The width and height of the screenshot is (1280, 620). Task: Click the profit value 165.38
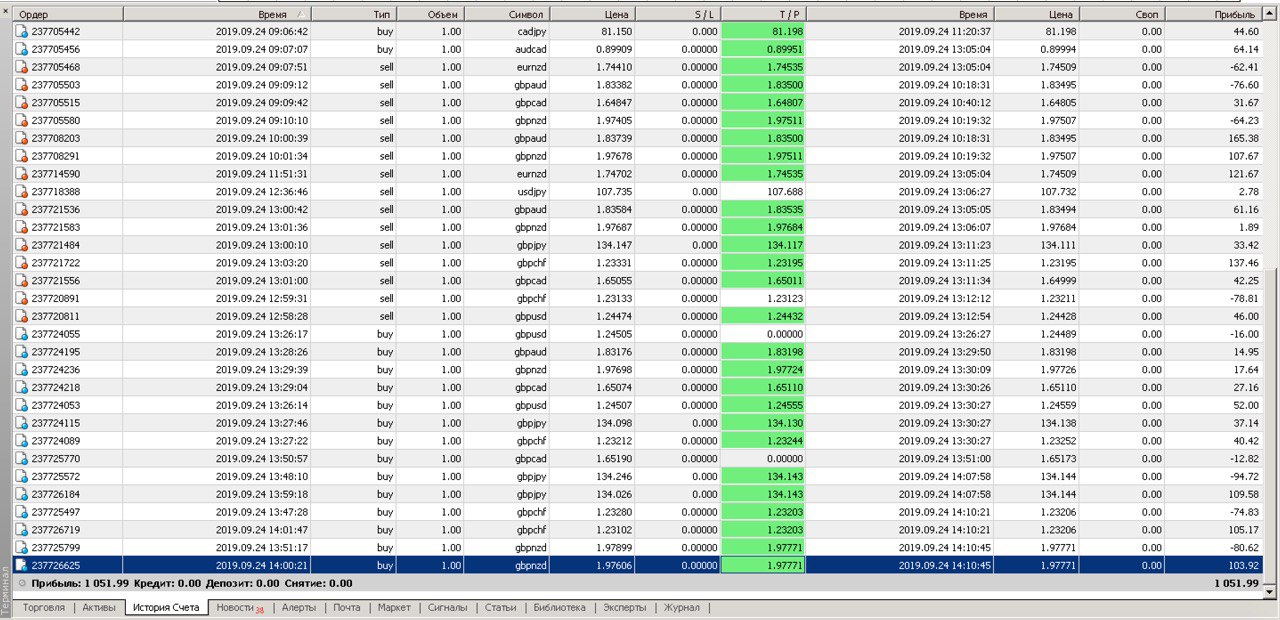1241,138
